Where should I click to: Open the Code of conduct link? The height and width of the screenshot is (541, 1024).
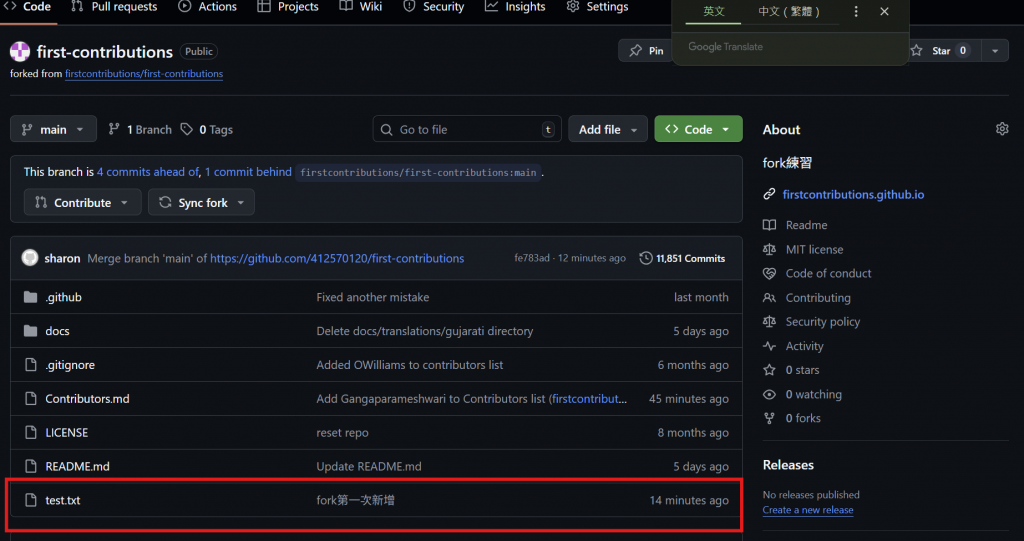tap(828, 274)
